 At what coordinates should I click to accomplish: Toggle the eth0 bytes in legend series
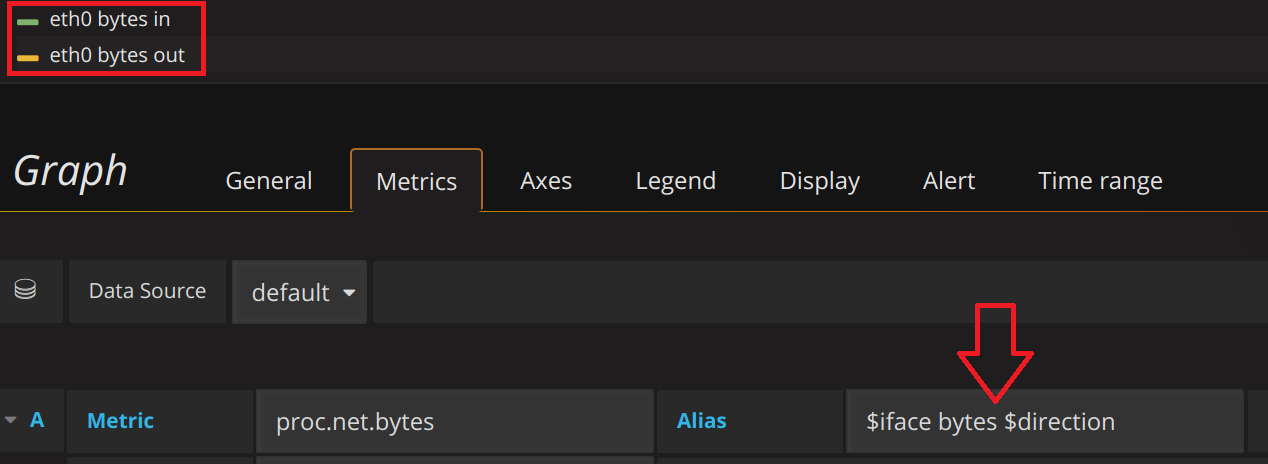[110, 20]
